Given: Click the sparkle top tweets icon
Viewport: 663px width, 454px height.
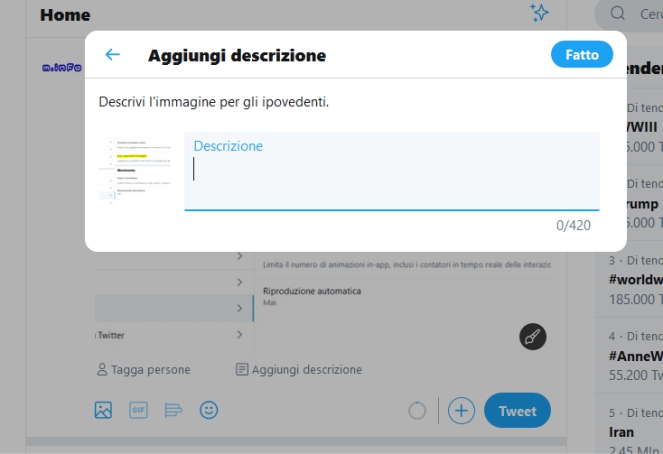Looking at the screenshot, I should coord(539,13).
